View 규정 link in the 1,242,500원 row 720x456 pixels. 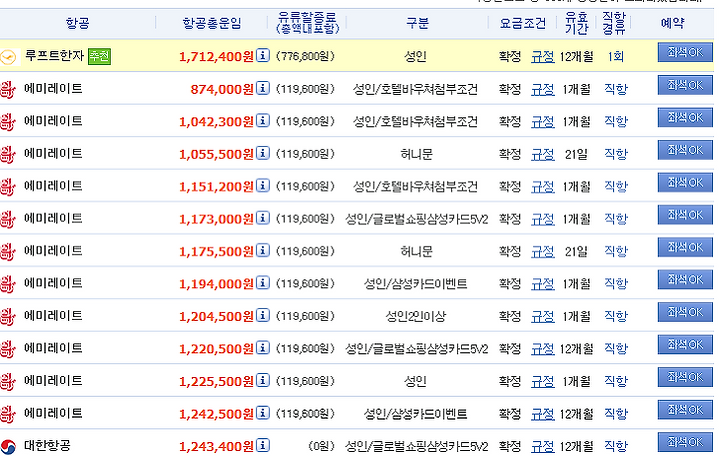[543, 414]
